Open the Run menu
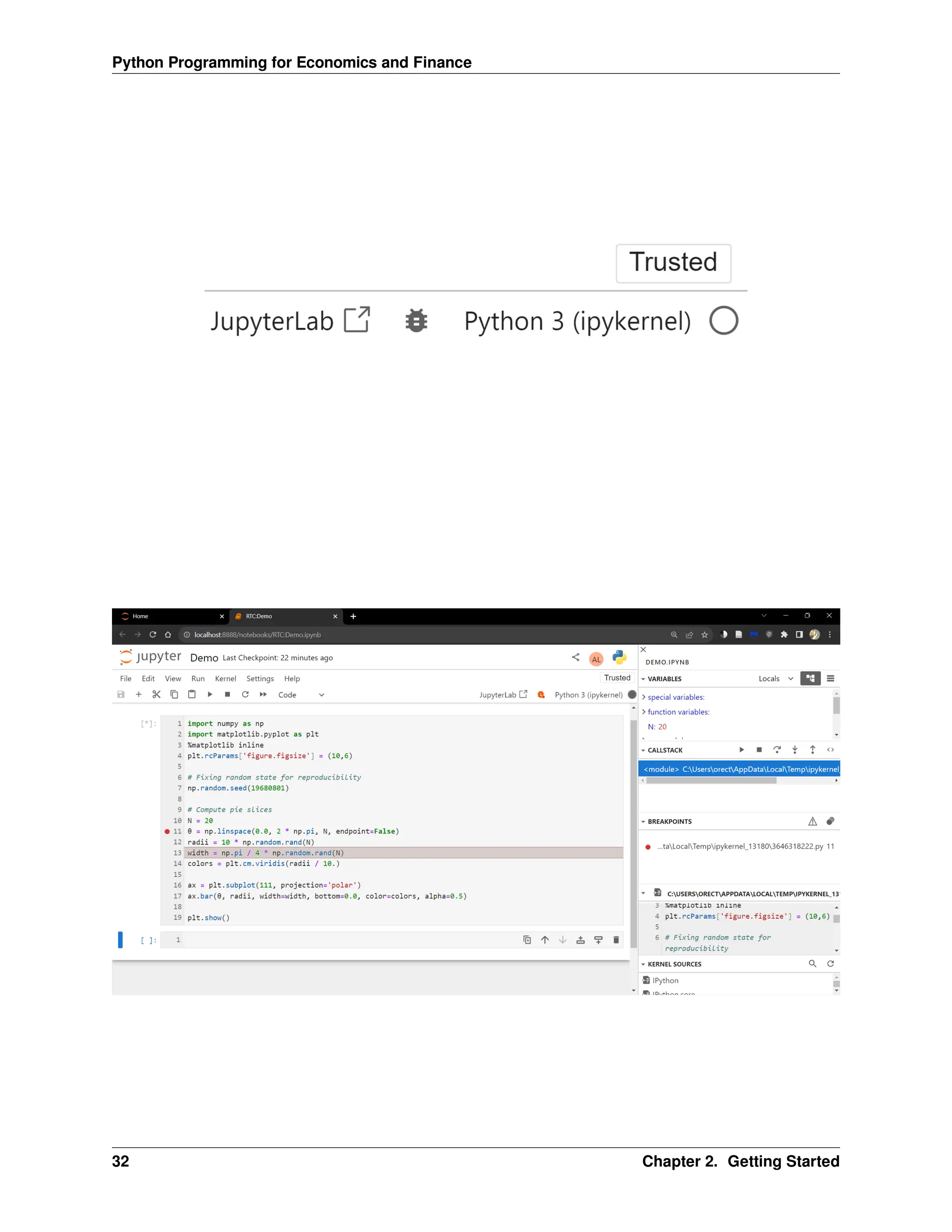Image resolution: width=952 pixels, height=1232 pixels. click(198, 679)
